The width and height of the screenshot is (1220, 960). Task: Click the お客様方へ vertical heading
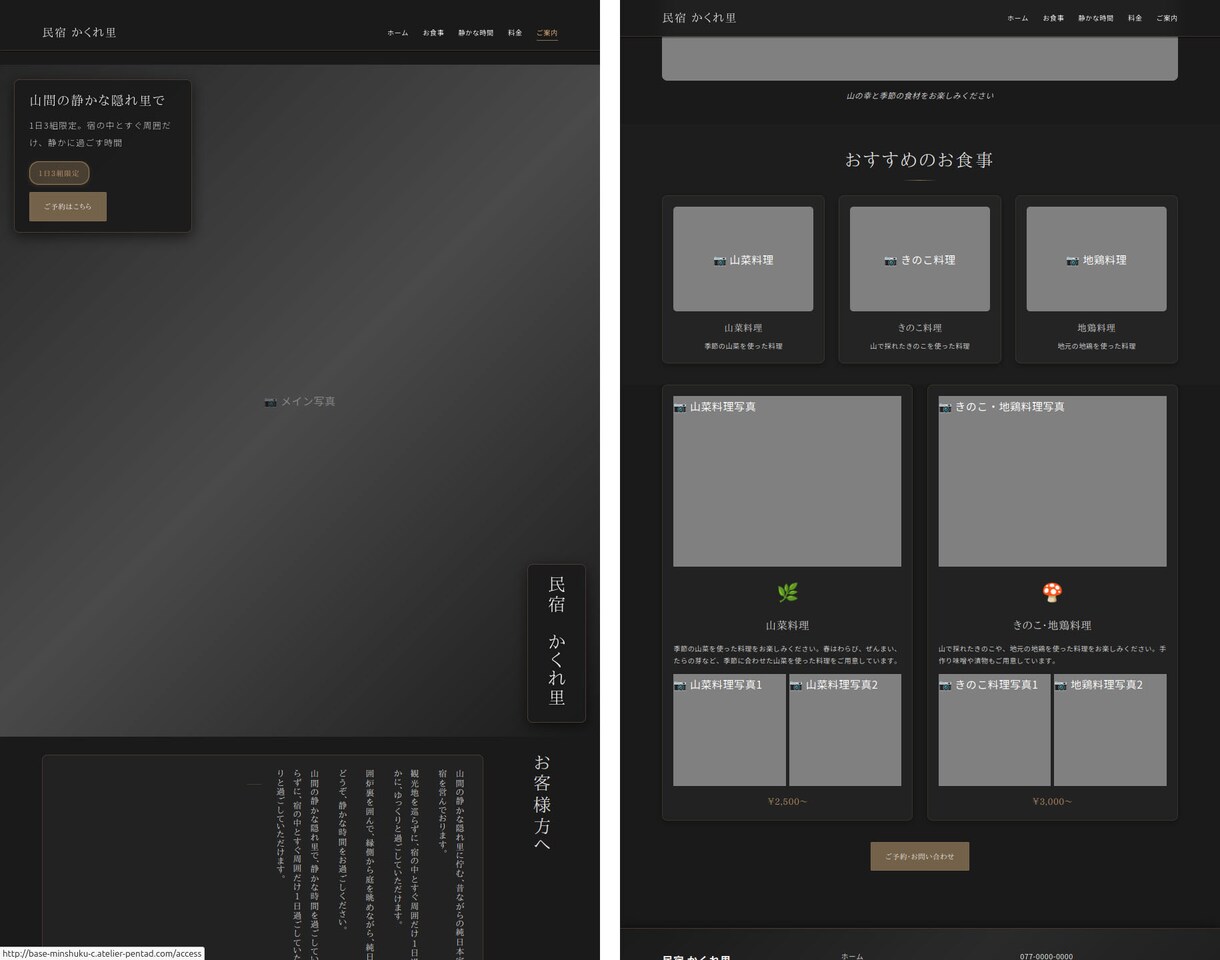543,803
